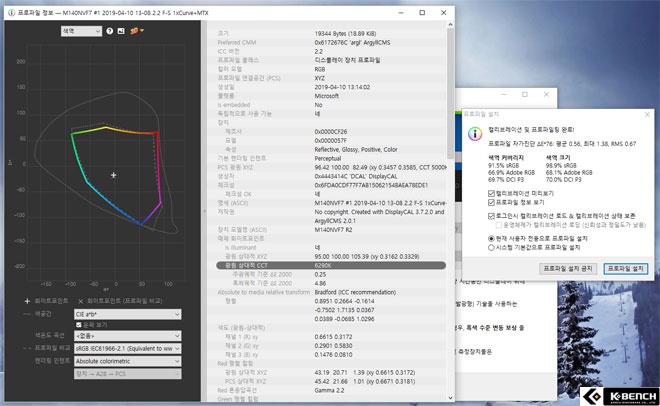Click the profile info window app icon

11,13
